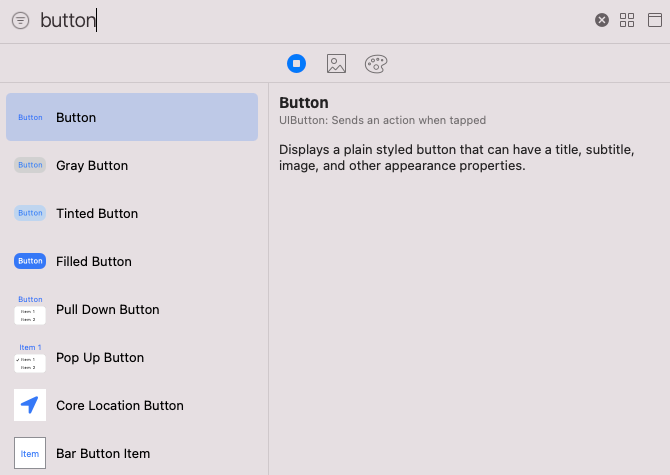
Task: Choose the Pop Up Button entry
Action: pos(132,357)
